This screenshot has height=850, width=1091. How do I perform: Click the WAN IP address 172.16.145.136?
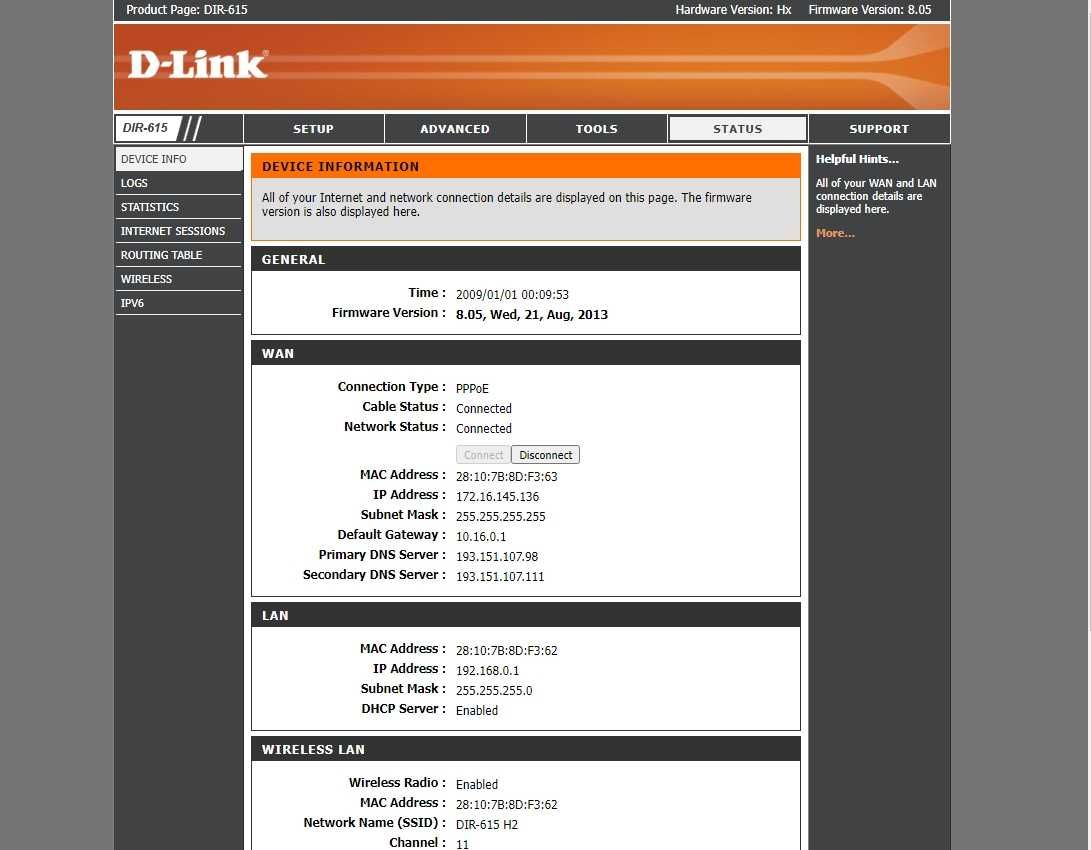click(x=497, y=497)
